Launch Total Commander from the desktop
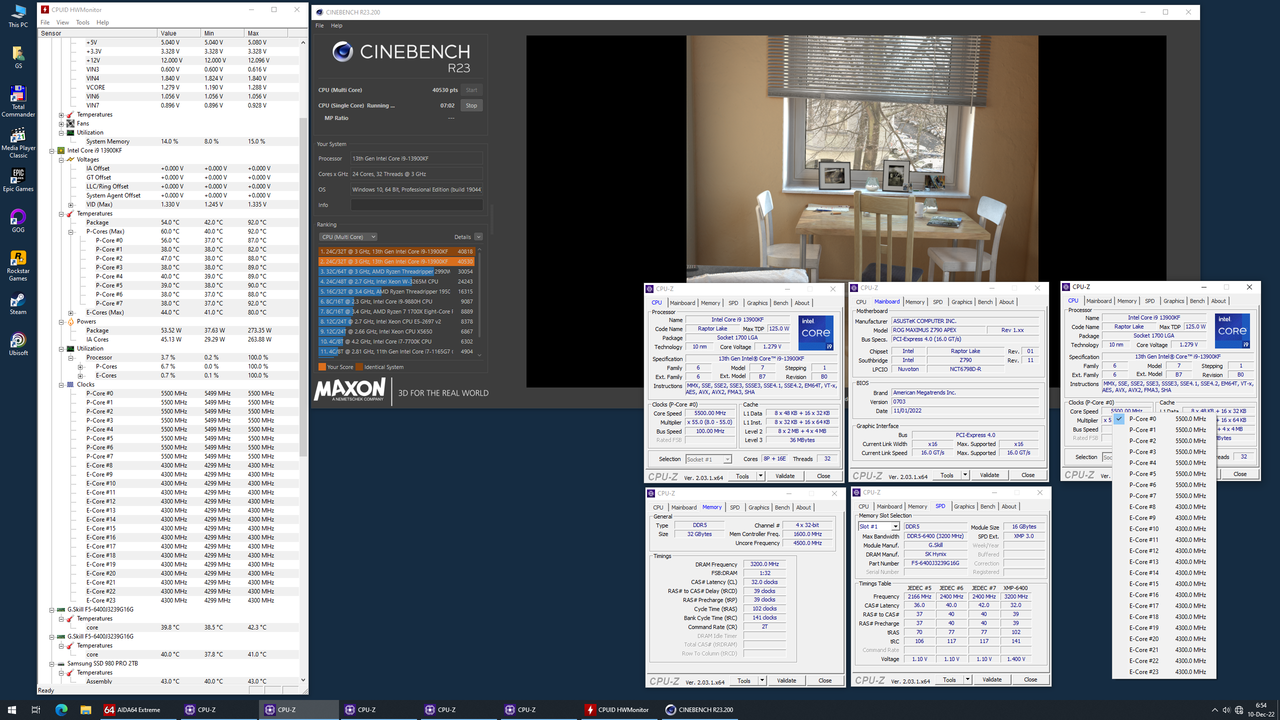1280x720 pixels. [18, 102]
